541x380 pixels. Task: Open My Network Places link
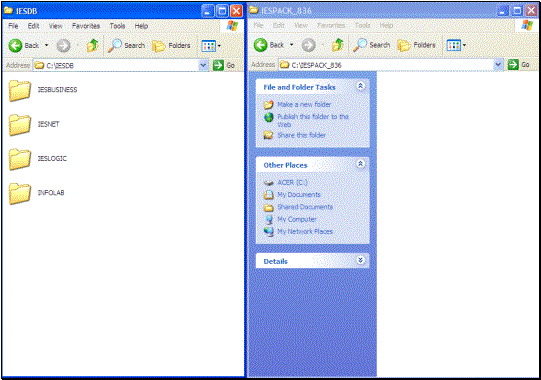(305, 232)
